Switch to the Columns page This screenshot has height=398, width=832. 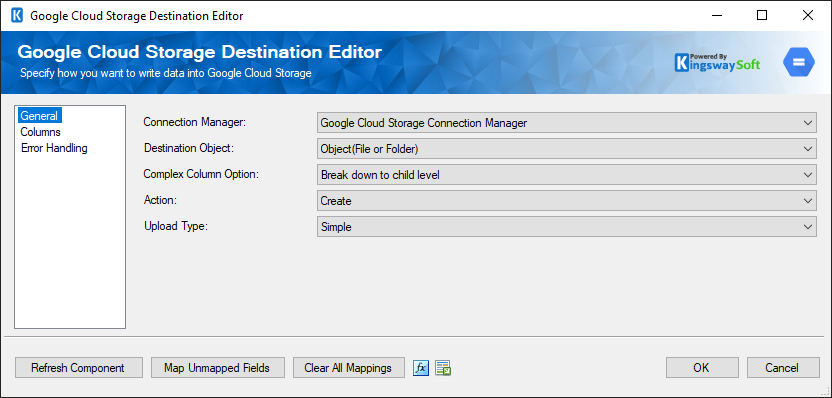[x=40, y=132]
